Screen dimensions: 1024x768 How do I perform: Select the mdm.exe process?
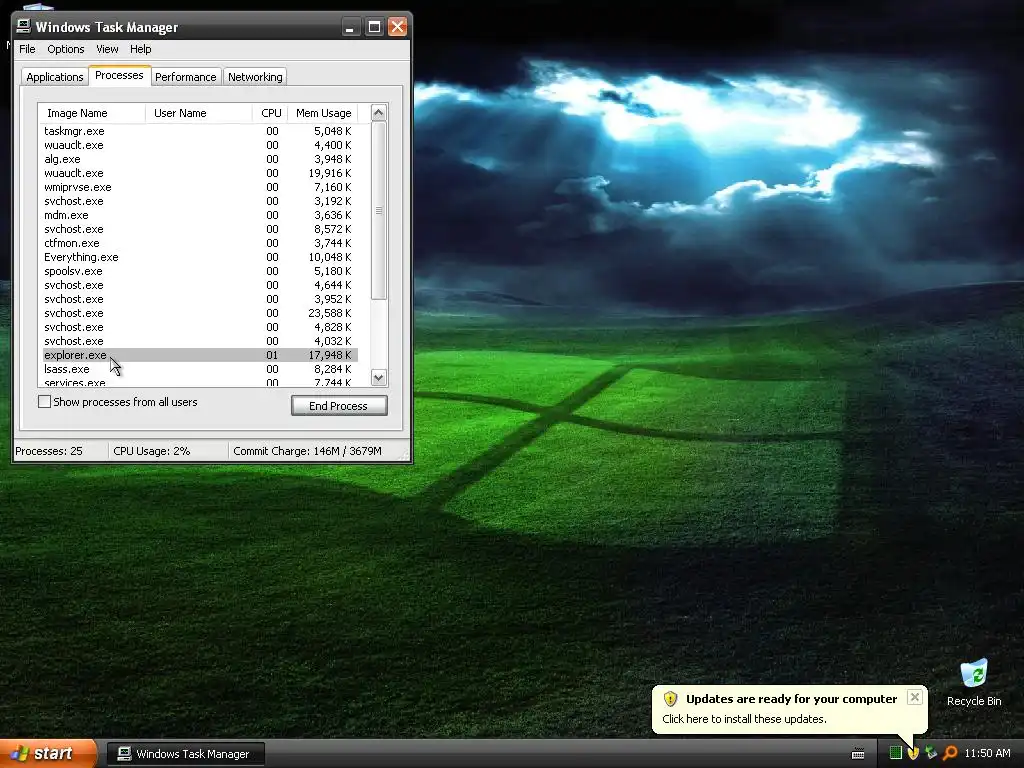point(200,216)
